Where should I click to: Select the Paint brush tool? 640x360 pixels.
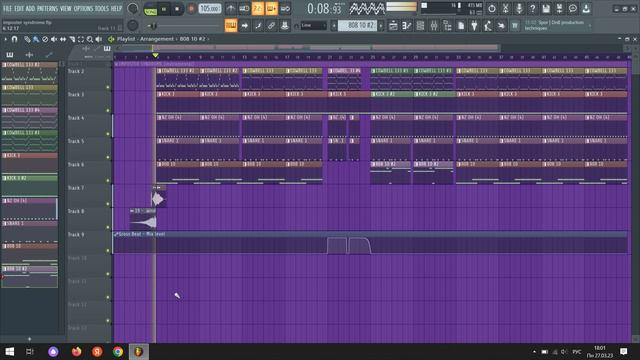click(x=36, y=39)
